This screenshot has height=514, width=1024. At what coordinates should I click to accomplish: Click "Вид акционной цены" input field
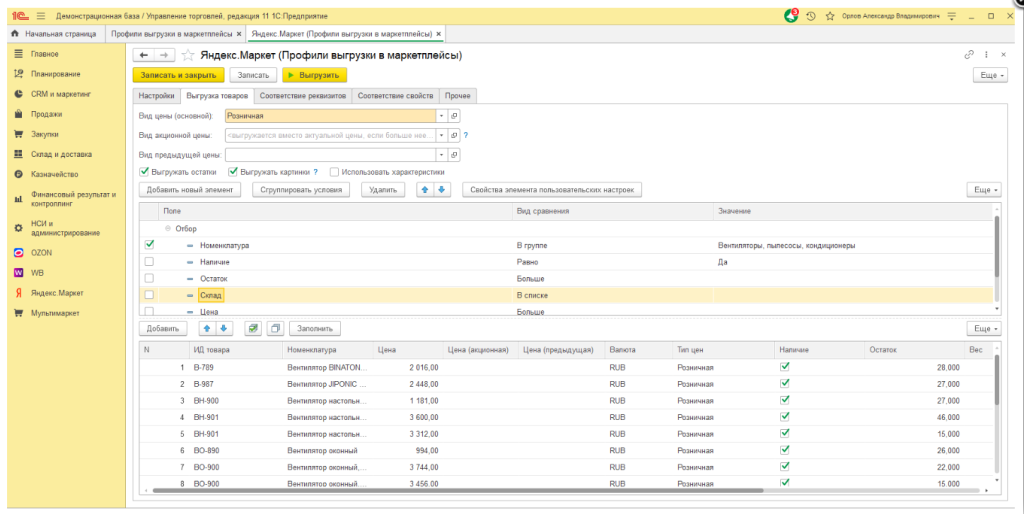(x=330, y=135)
